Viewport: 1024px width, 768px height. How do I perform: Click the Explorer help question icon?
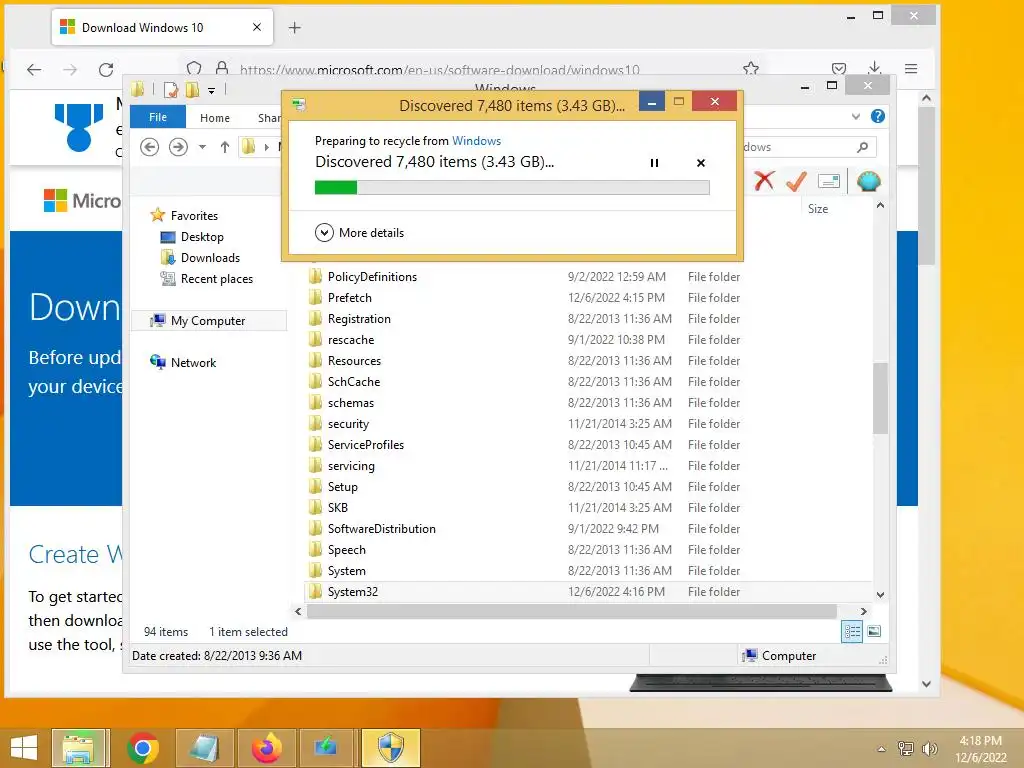pos(878,116)
